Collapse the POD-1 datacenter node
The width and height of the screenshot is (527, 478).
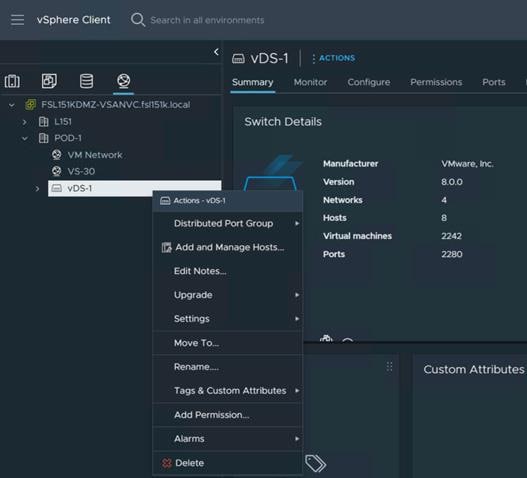(x=25, y=138)
